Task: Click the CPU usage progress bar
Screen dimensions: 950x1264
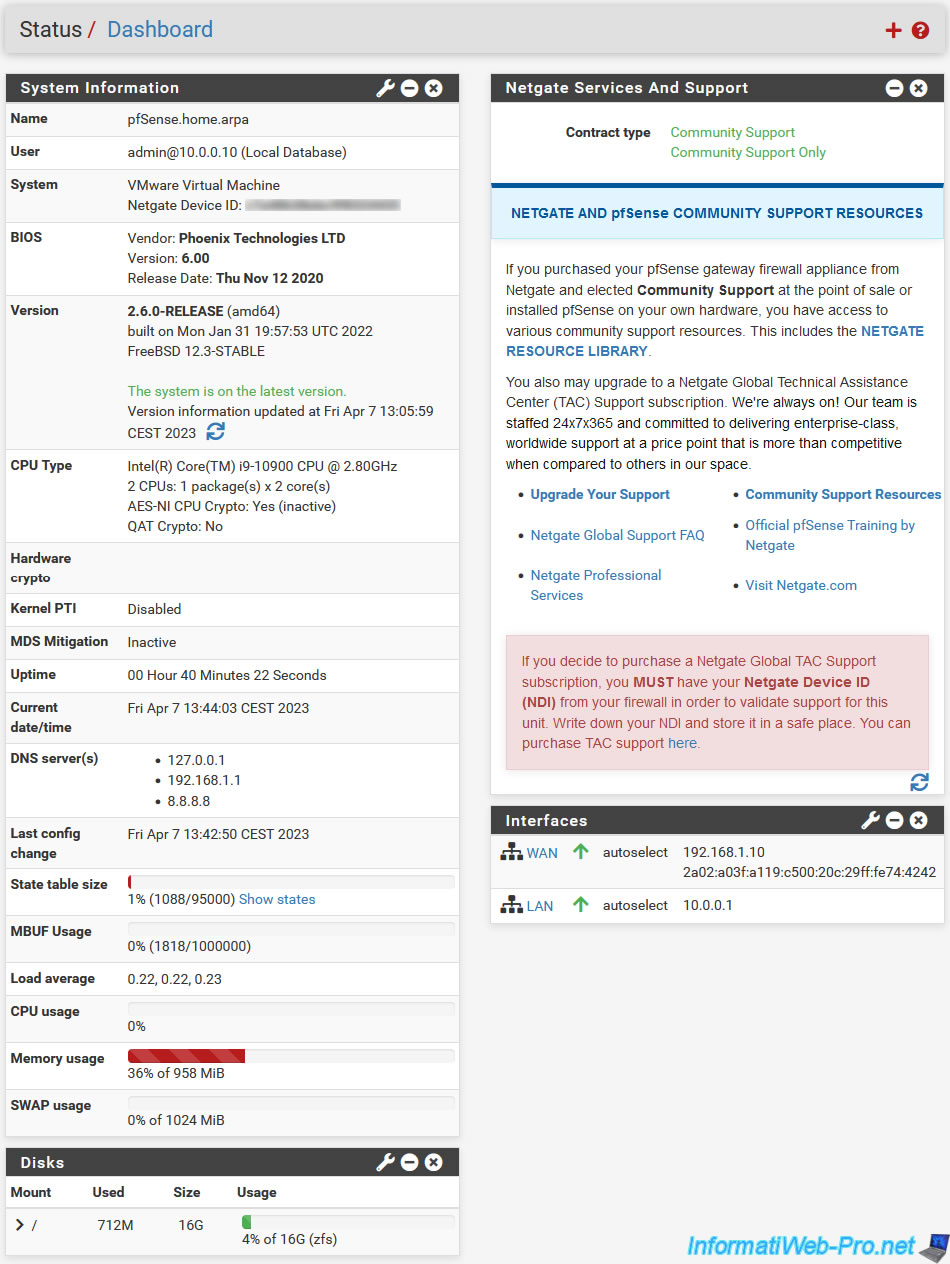Action: click(x=291, y=1009)
